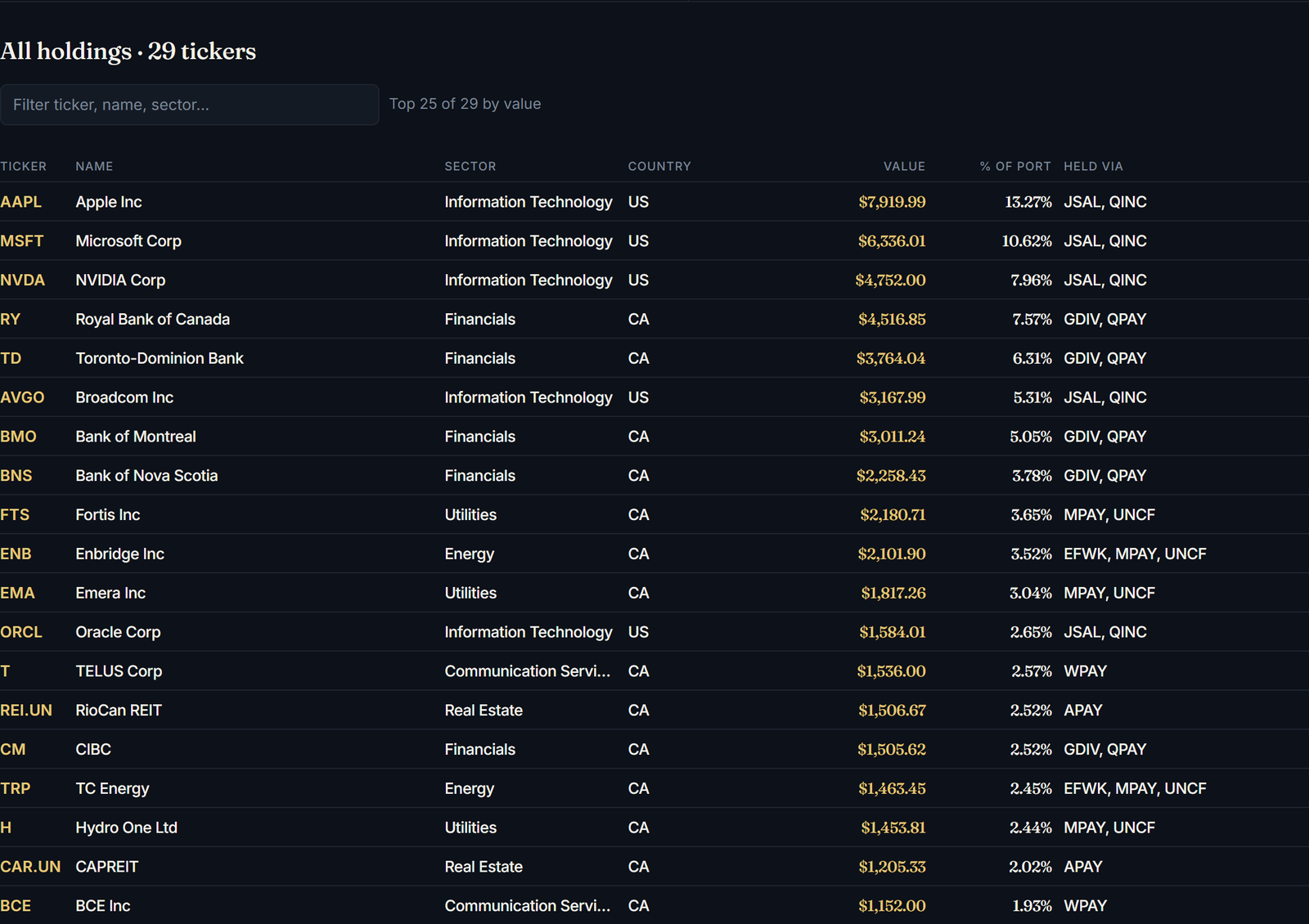Click the NVIDIA Corp name
Screen dimensions: 1309x924
point(120,280)
